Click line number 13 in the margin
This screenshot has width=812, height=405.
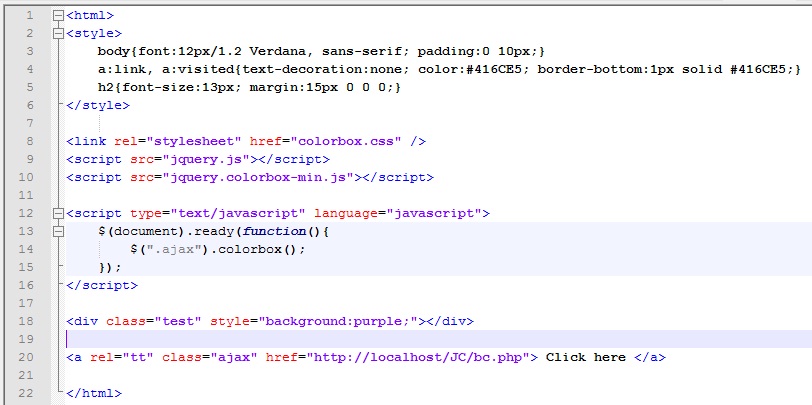pos(26,231)
